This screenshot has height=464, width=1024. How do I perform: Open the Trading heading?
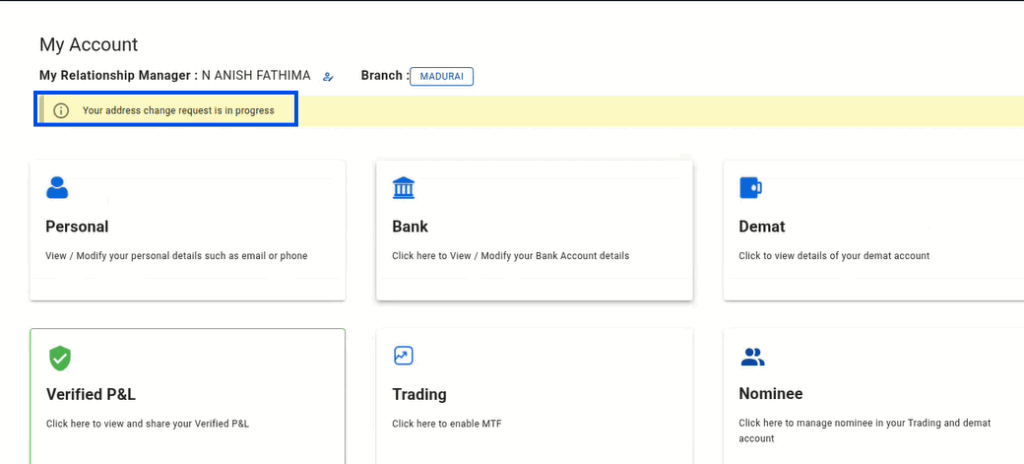pos(419,395)
